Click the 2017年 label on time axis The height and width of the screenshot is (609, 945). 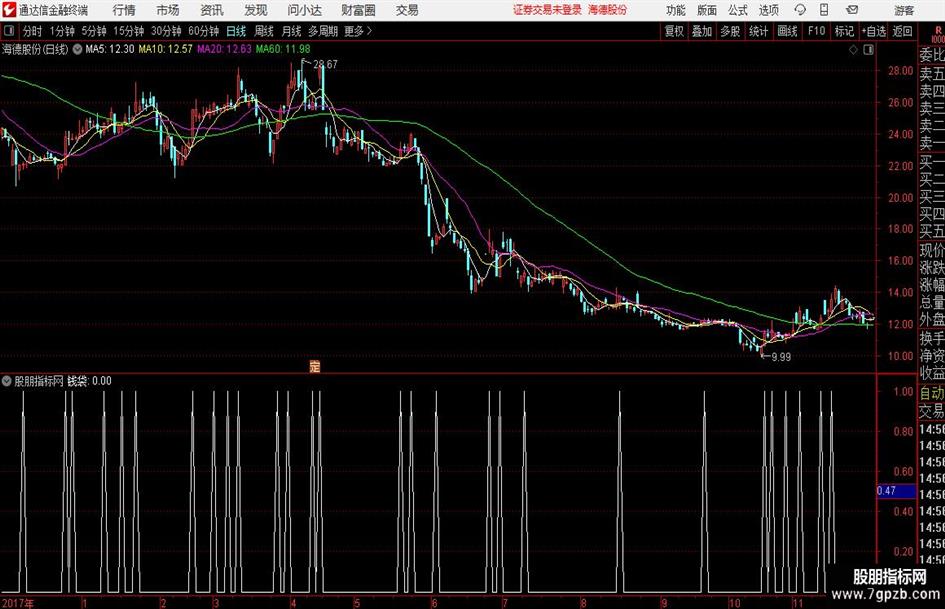point(17,603)
